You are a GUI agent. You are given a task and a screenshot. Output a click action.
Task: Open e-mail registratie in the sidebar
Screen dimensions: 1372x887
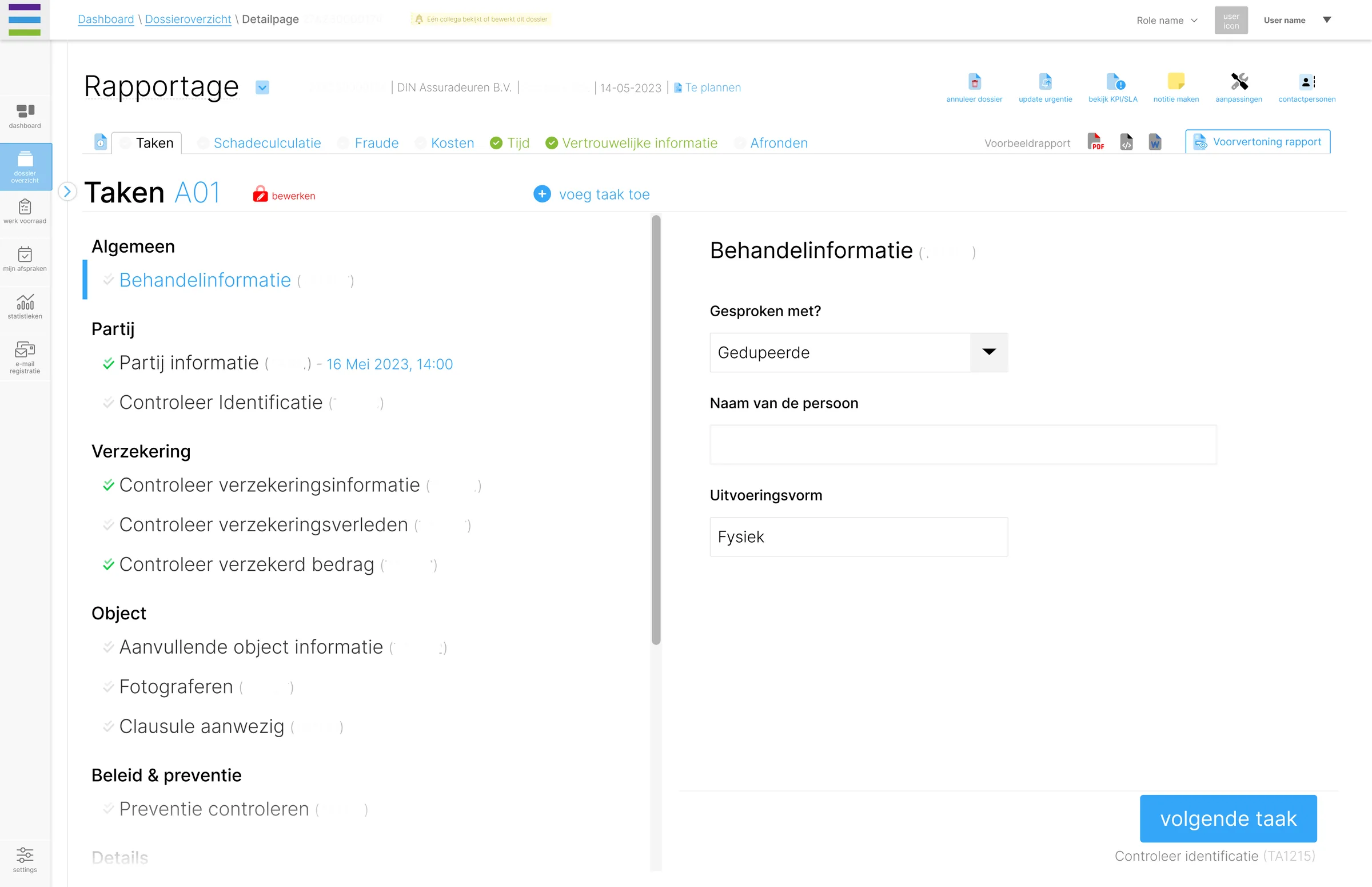(x=25, y=357)
